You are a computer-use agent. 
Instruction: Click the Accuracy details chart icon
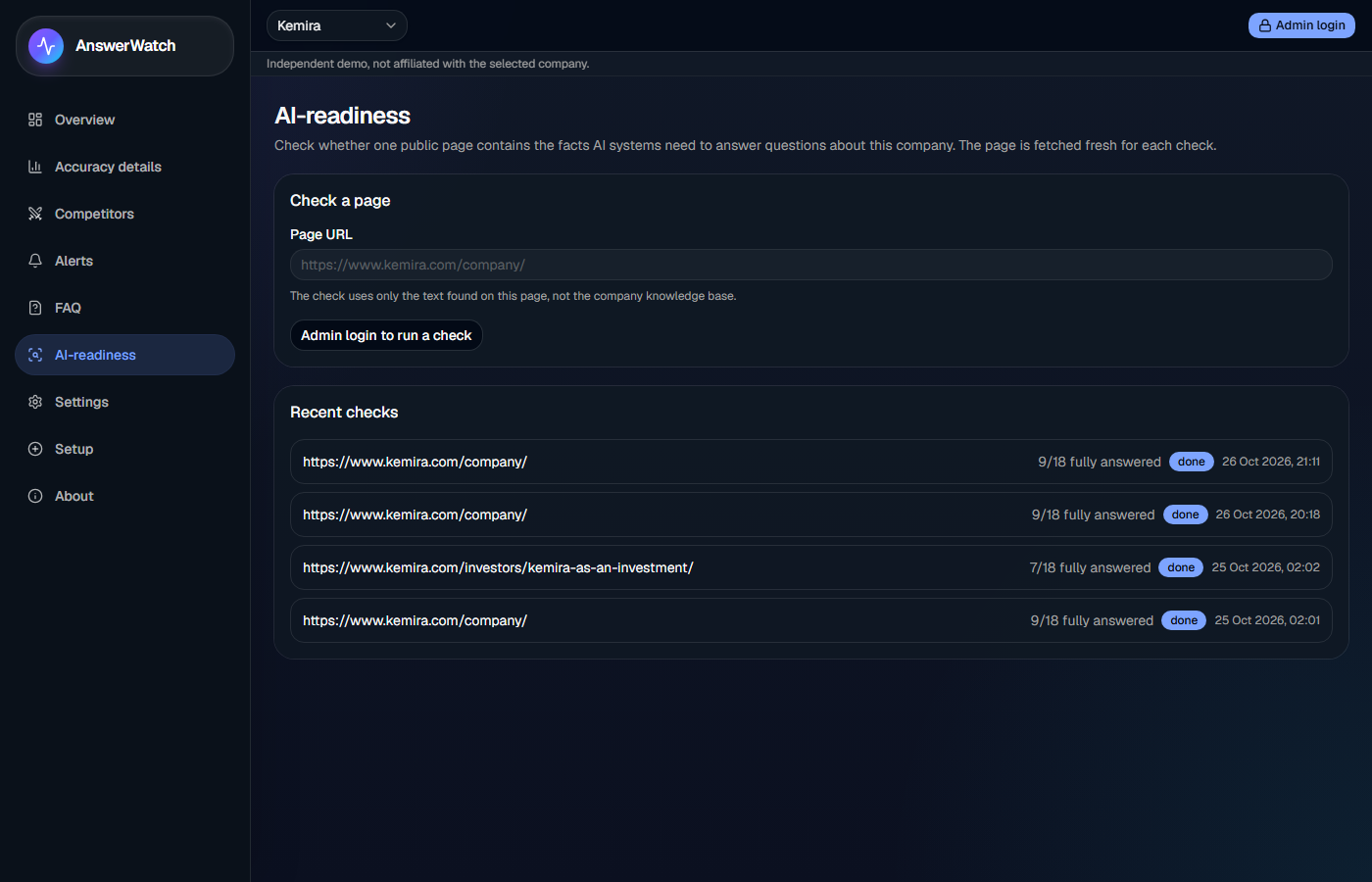(x=35, y=167)
